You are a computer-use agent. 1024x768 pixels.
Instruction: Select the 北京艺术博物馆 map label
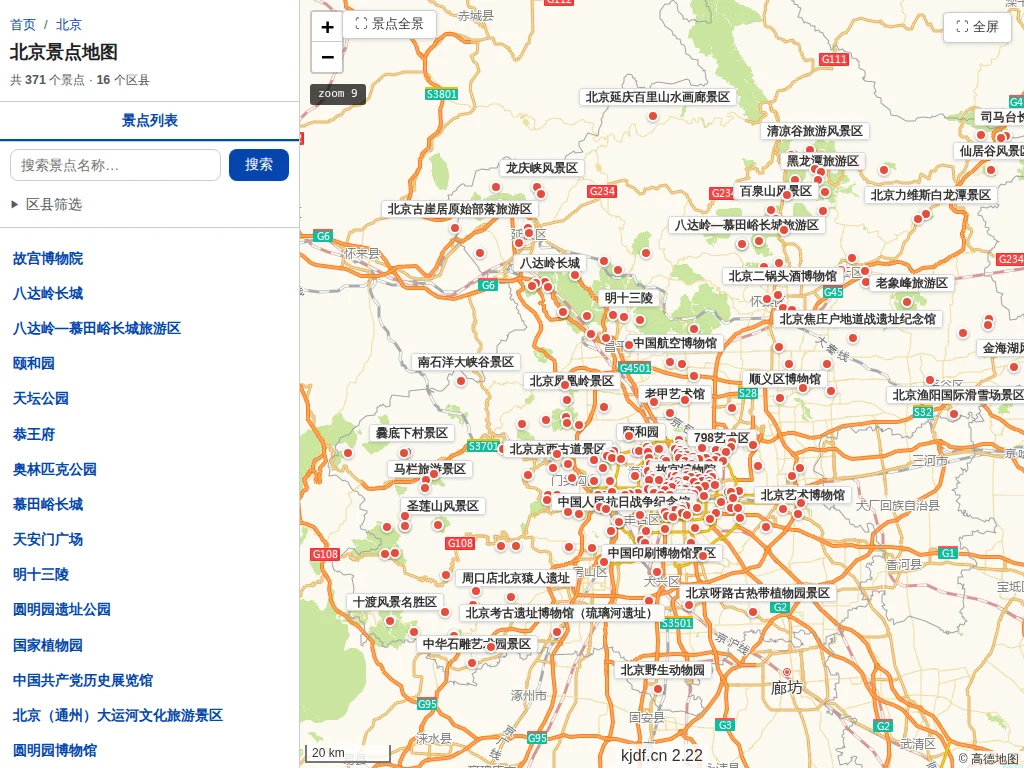803,495
